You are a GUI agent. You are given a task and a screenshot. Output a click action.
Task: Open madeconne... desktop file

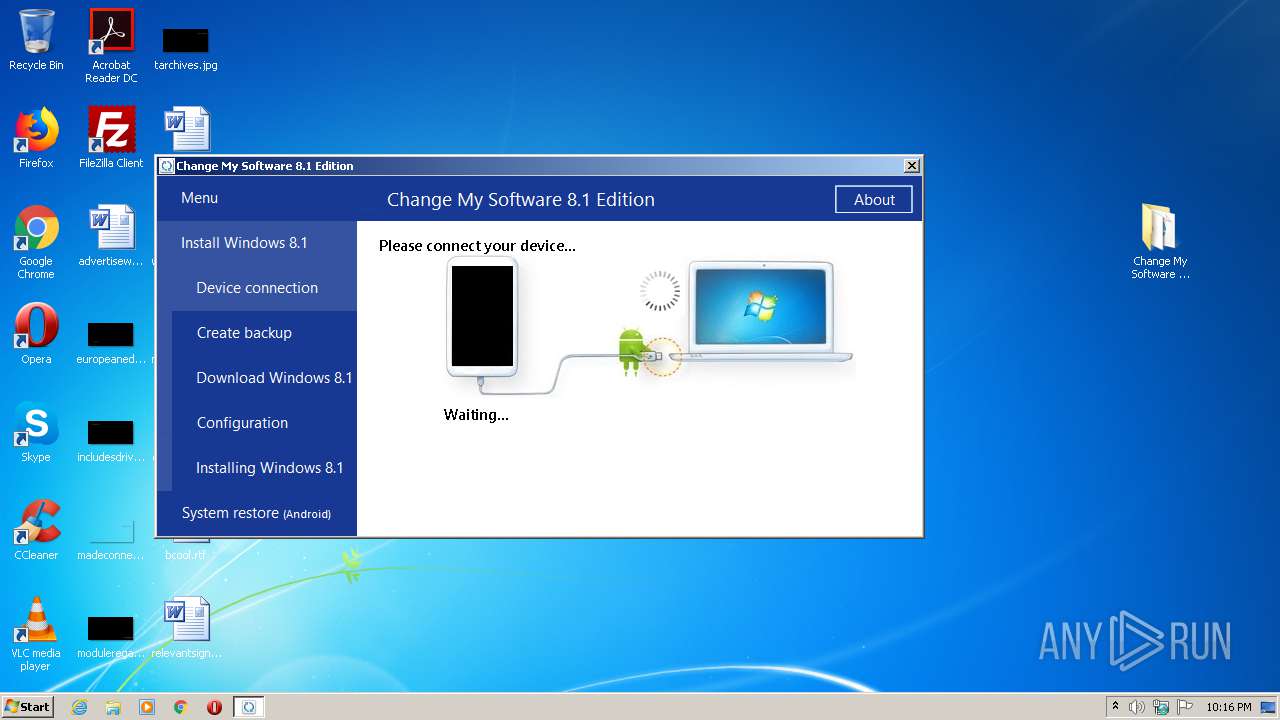point(111,538)
